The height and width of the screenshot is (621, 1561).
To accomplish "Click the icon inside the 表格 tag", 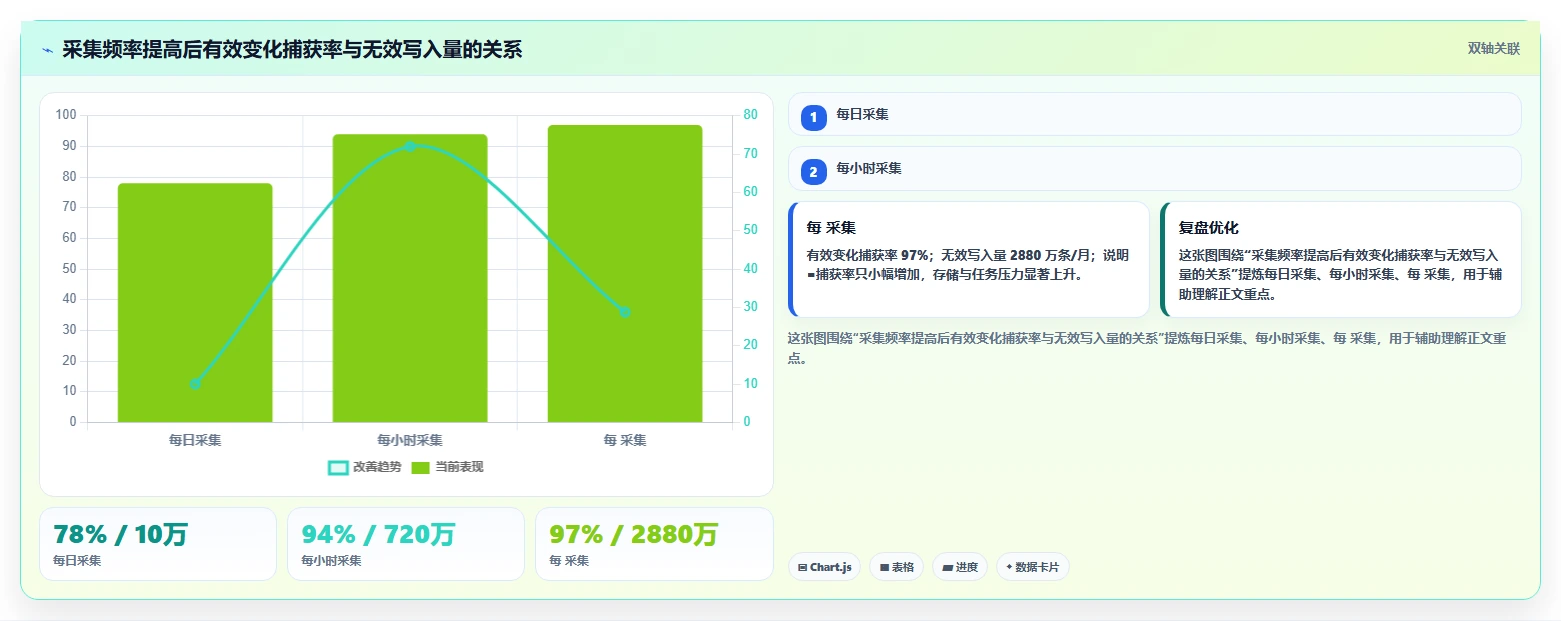I will pos(884,567).
